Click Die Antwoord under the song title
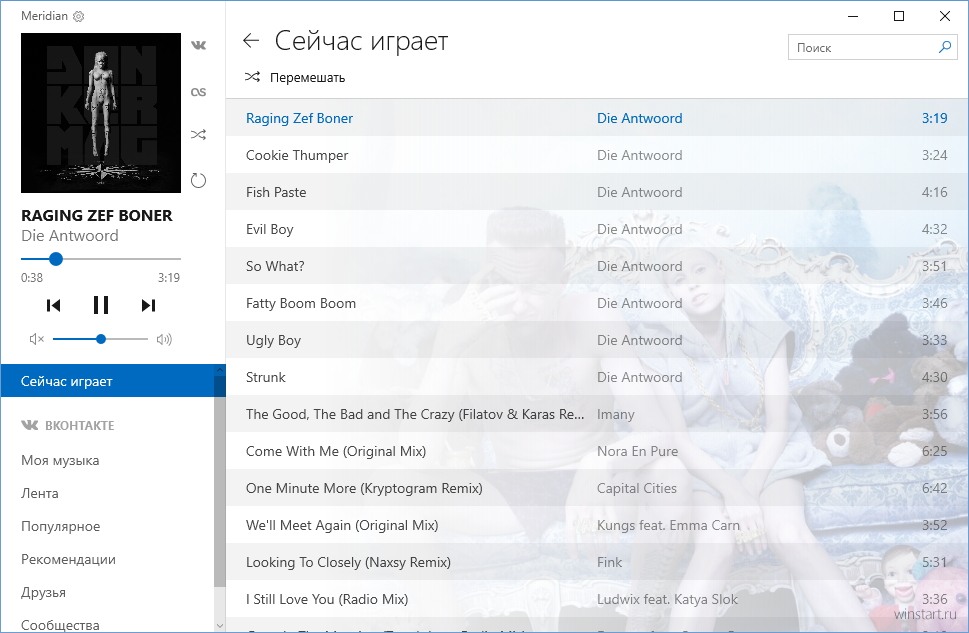Viewport: 969px width, 633px height. [70, 236]
